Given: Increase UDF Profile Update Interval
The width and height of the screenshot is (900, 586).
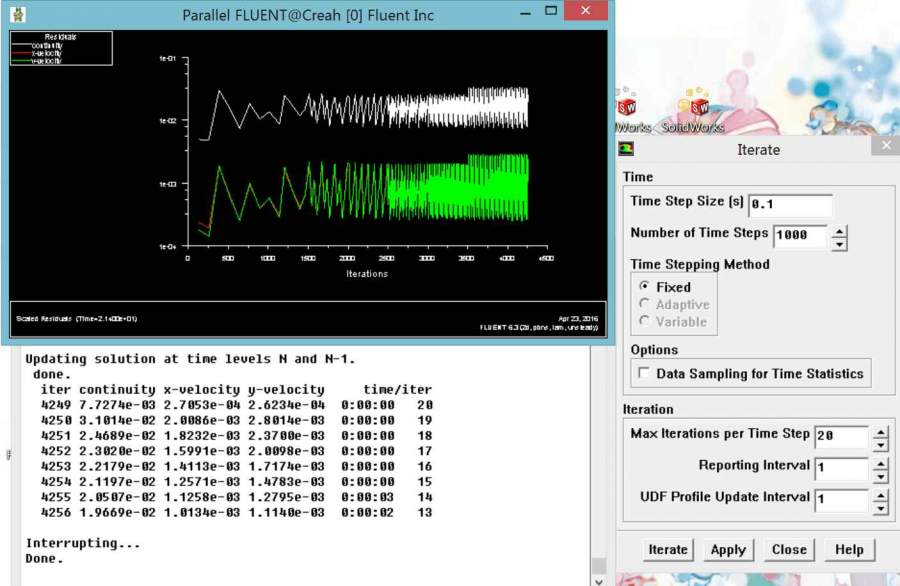Looking at the screenshot, I should [x=880, y=495].
